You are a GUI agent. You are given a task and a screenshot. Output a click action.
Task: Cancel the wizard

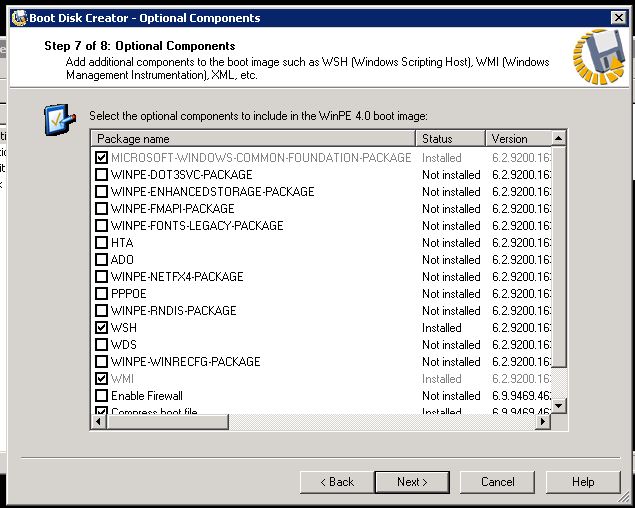[497, 482]
